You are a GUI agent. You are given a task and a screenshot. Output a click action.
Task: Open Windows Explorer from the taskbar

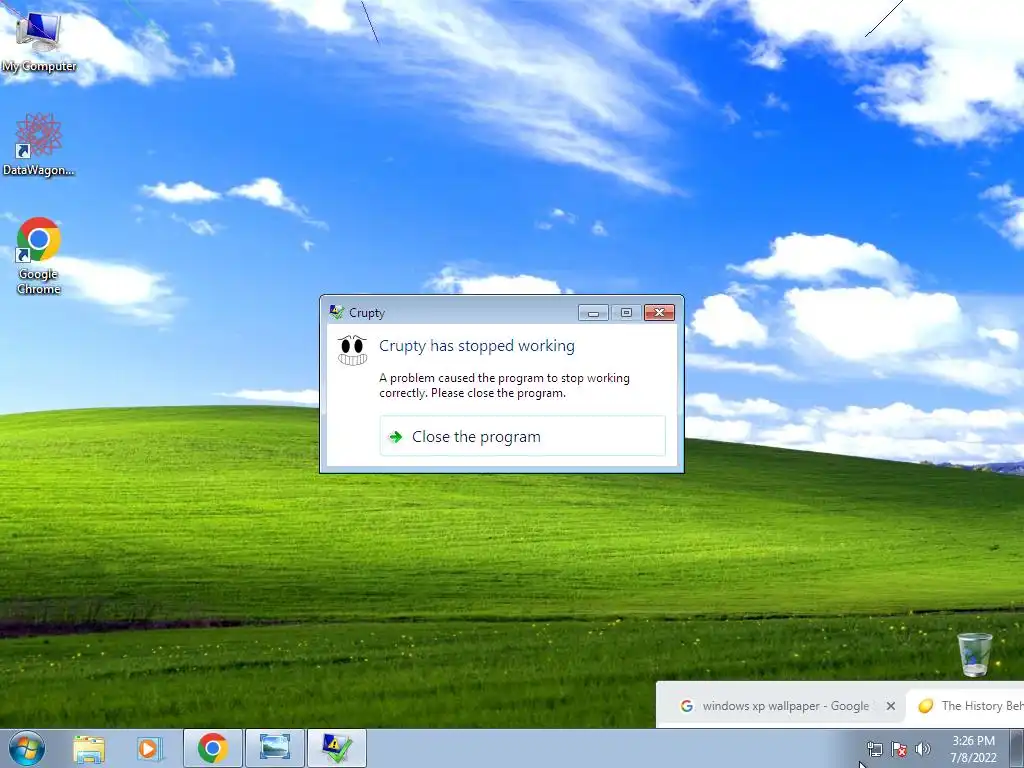point(89,748)
